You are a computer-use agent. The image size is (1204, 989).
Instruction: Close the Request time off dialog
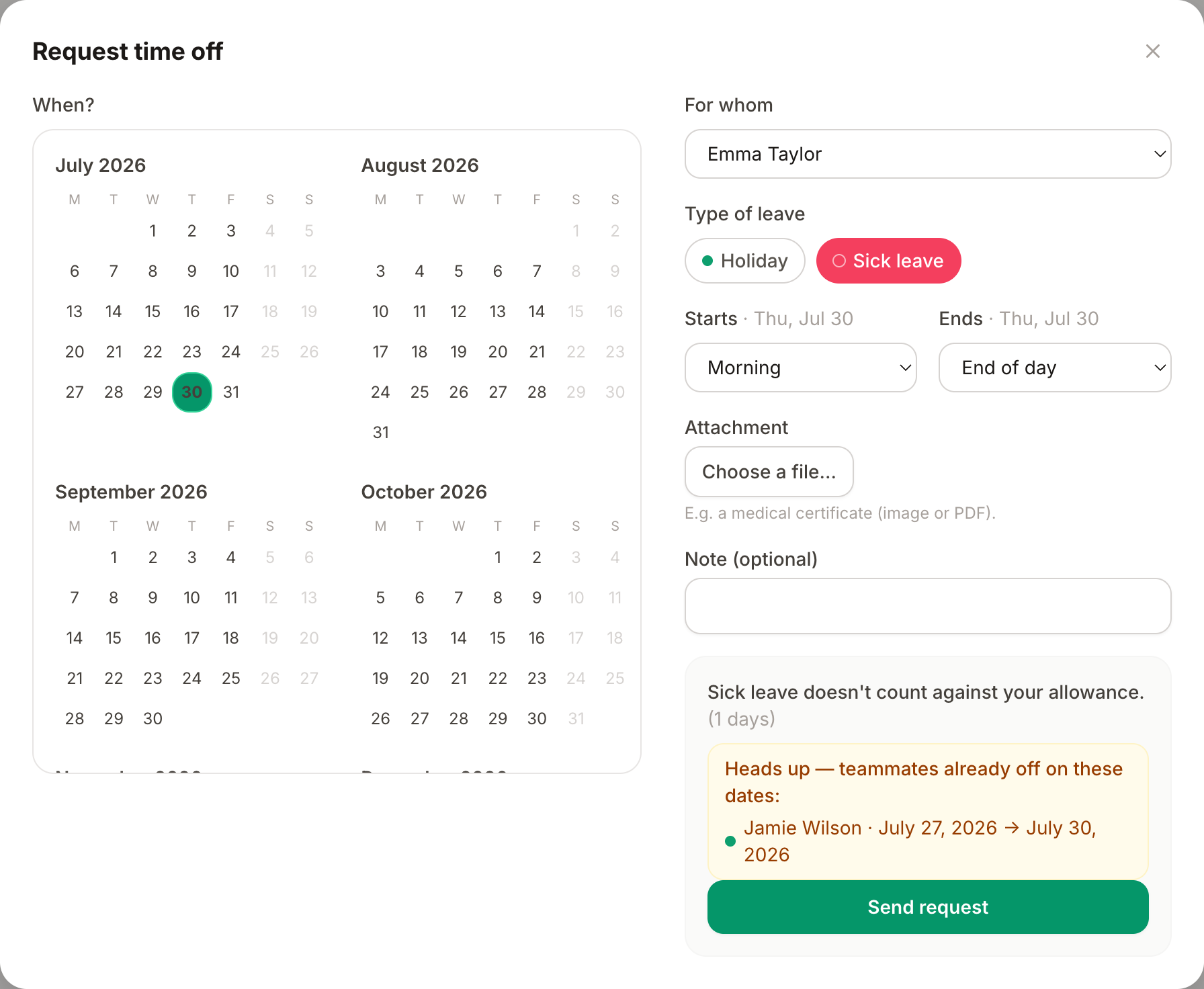1152,51
